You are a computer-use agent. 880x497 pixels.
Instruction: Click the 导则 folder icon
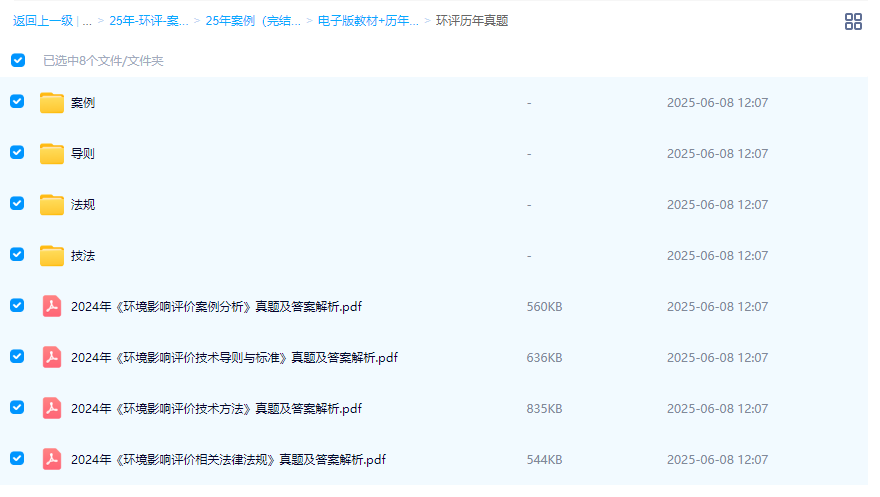coord(52,154)
